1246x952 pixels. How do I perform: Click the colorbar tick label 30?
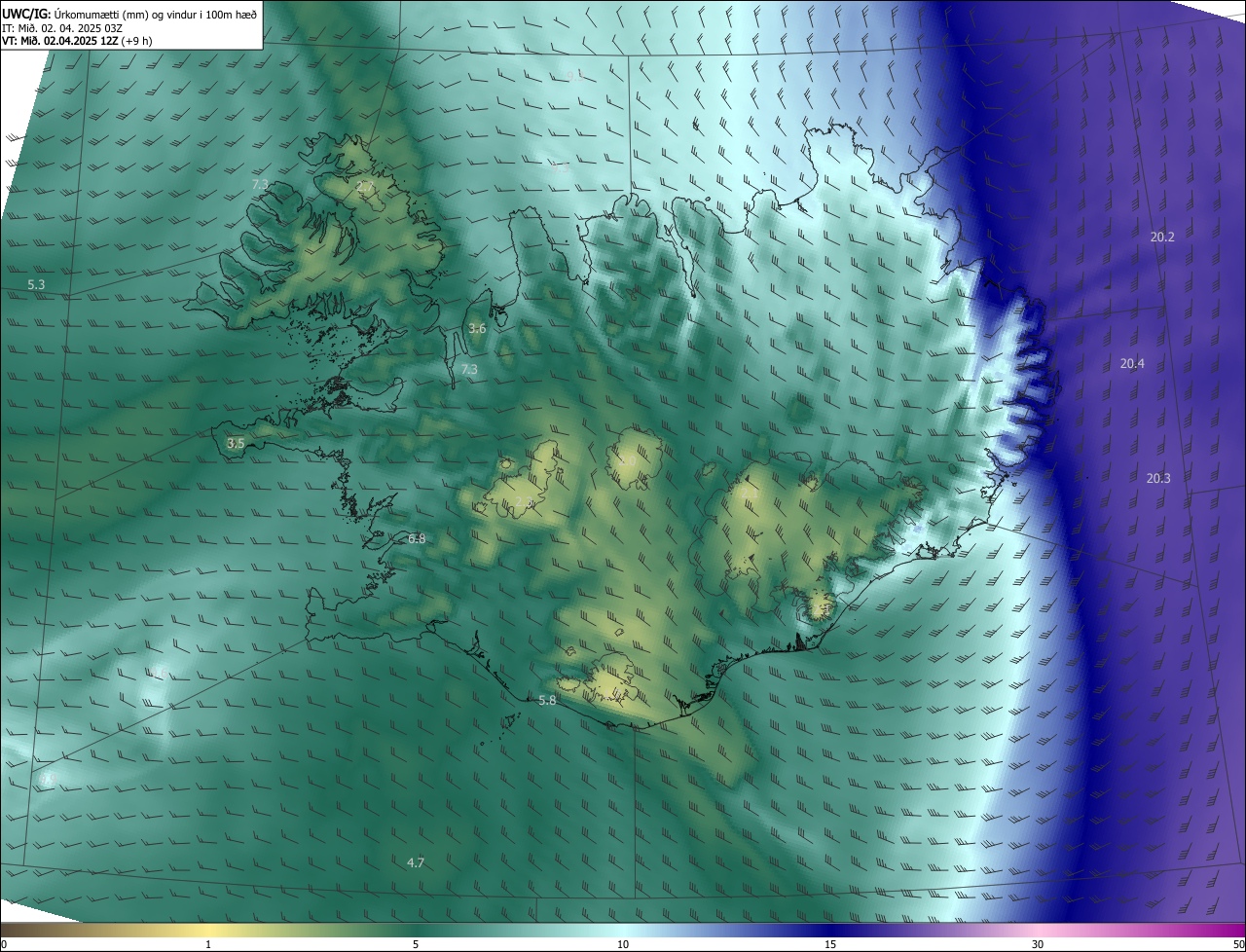[1038, 944]
